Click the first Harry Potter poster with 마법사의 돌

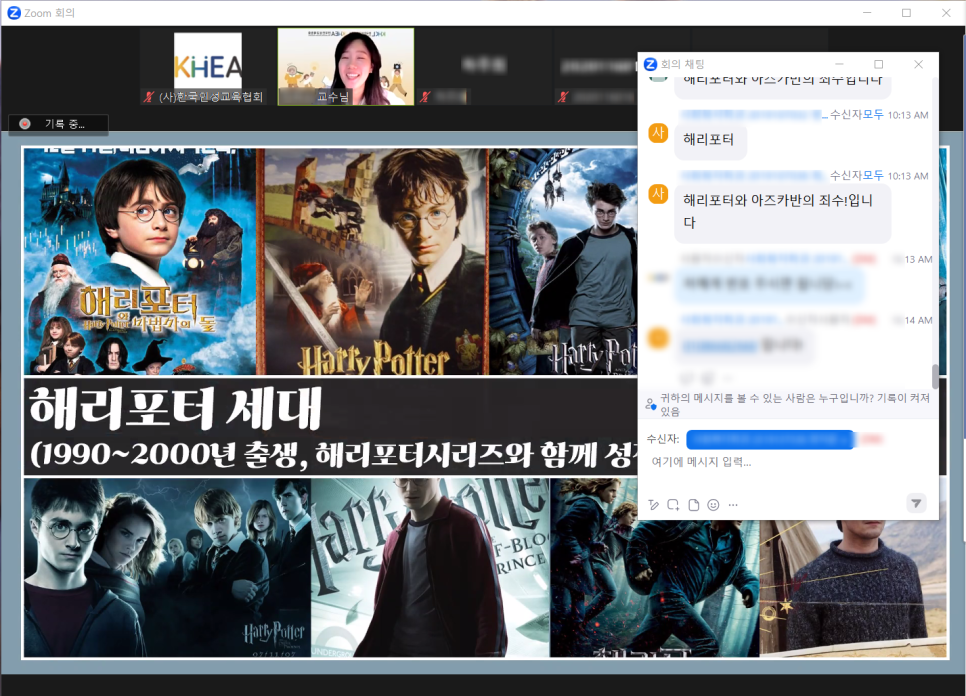tap(139, 261)
